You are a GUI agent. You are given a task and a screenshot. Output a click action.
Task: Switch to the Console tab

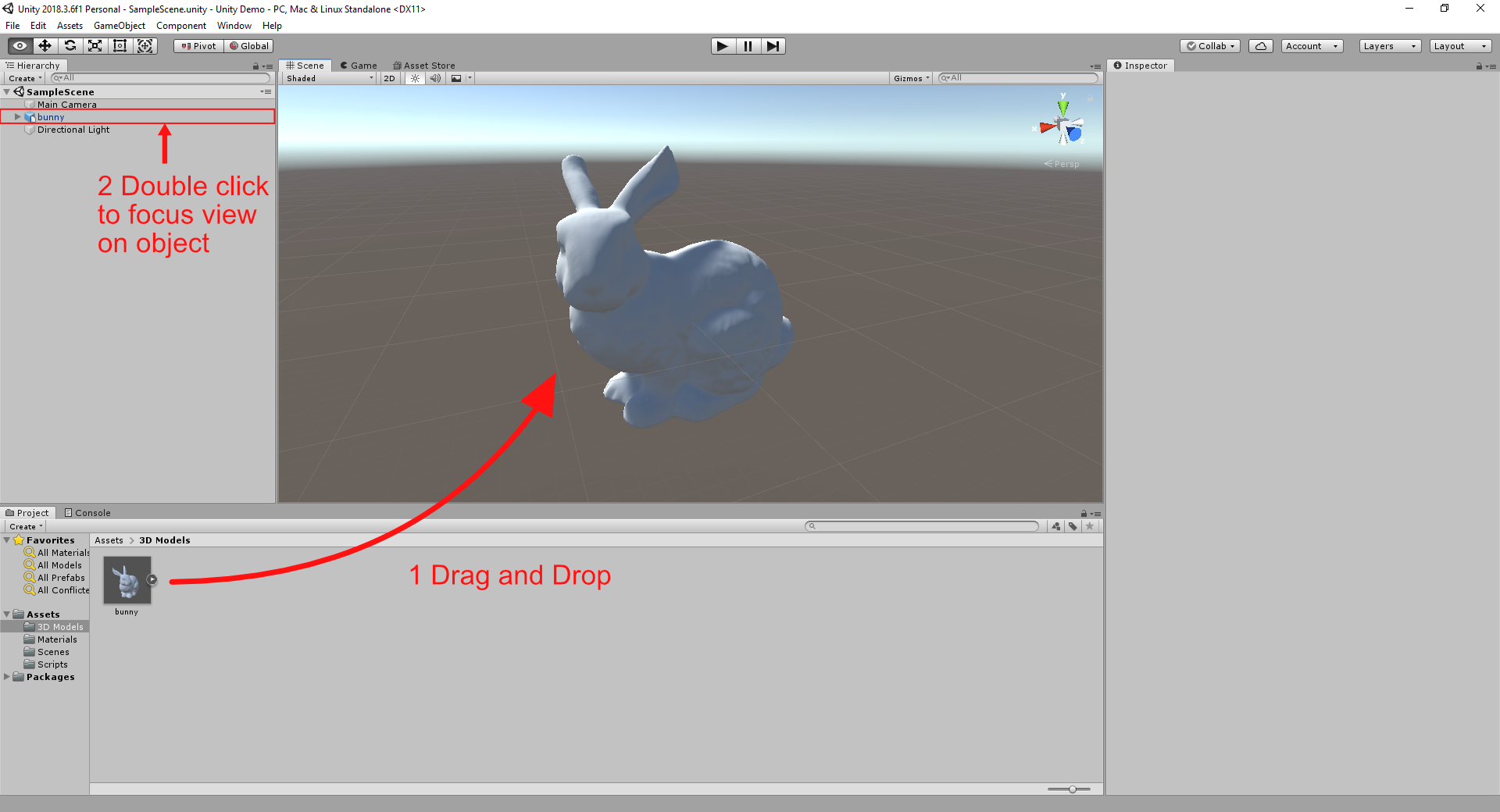87,513
